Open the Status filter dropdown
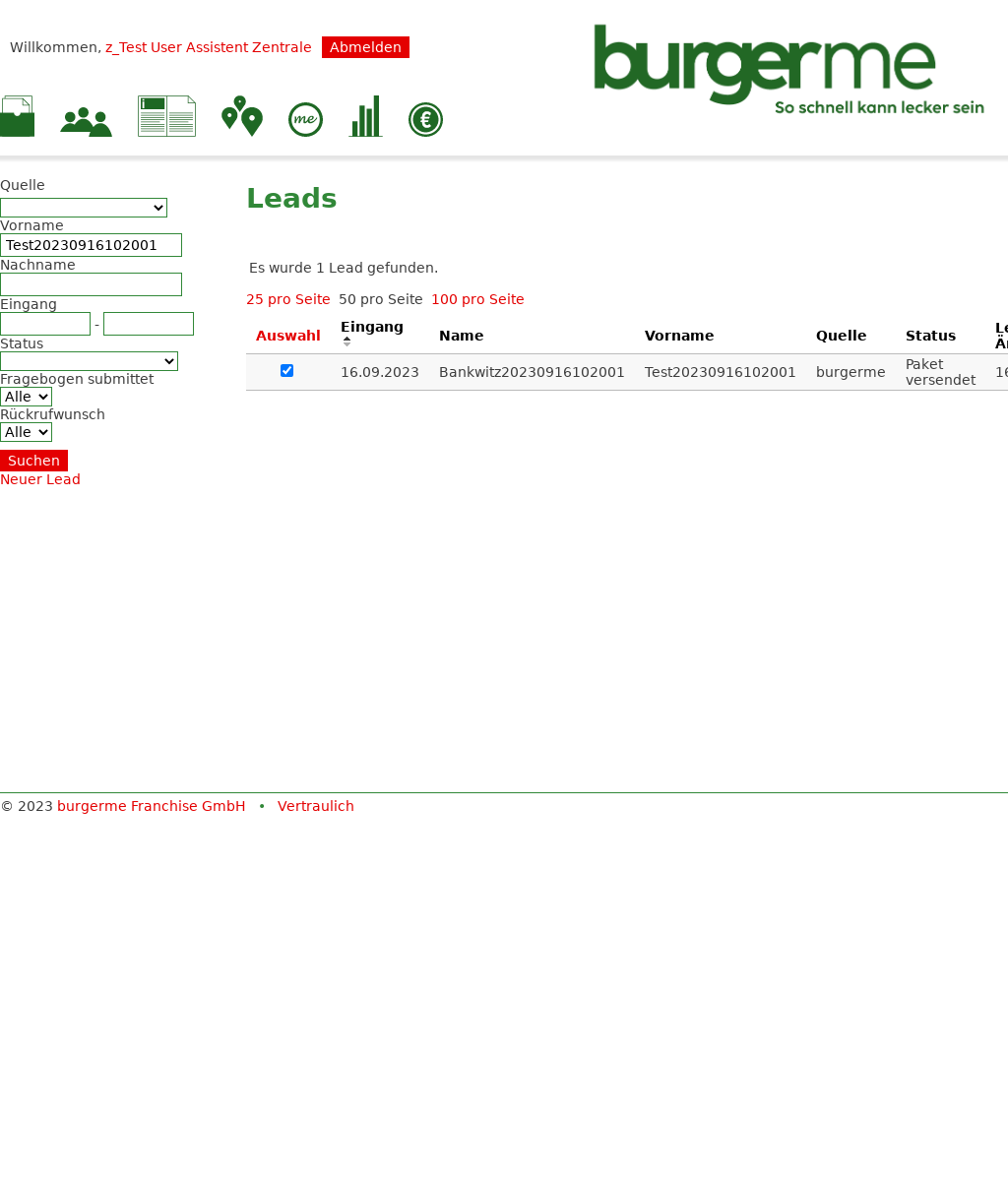 [x=89, y=361]
